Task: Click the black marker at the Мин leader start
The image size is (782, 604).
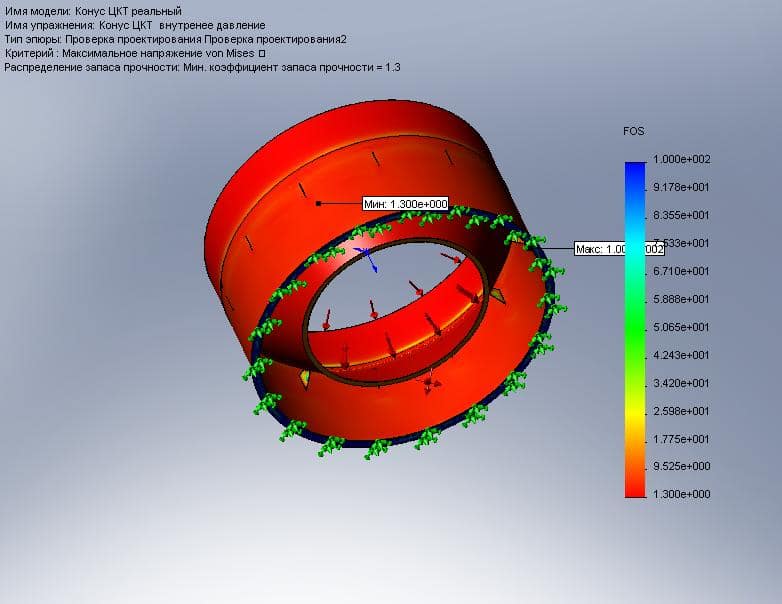Action: click(x=318, y=203)
